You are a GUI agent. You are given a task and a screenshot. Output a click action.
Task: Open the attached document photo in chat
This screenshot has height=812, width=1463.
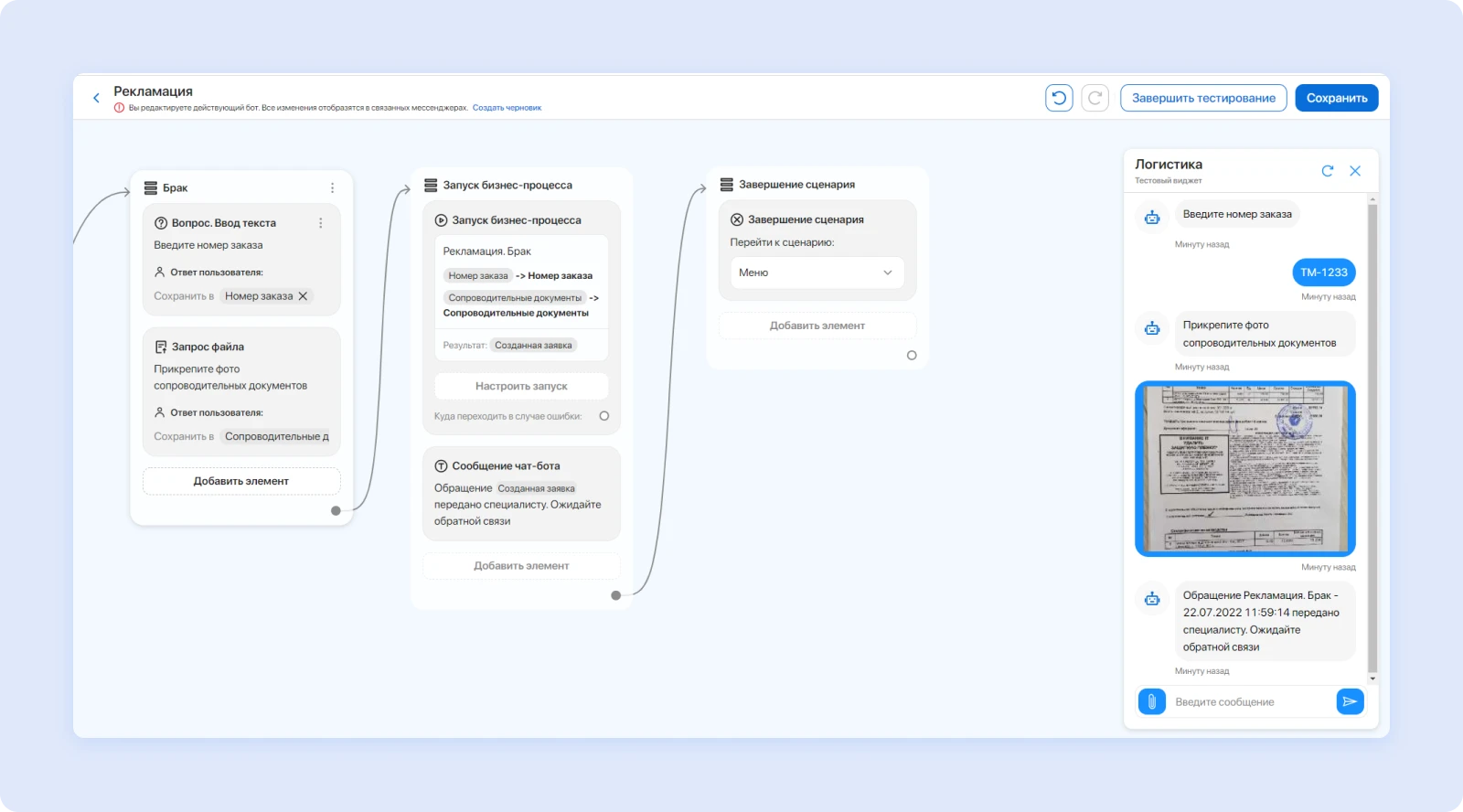1244,468
